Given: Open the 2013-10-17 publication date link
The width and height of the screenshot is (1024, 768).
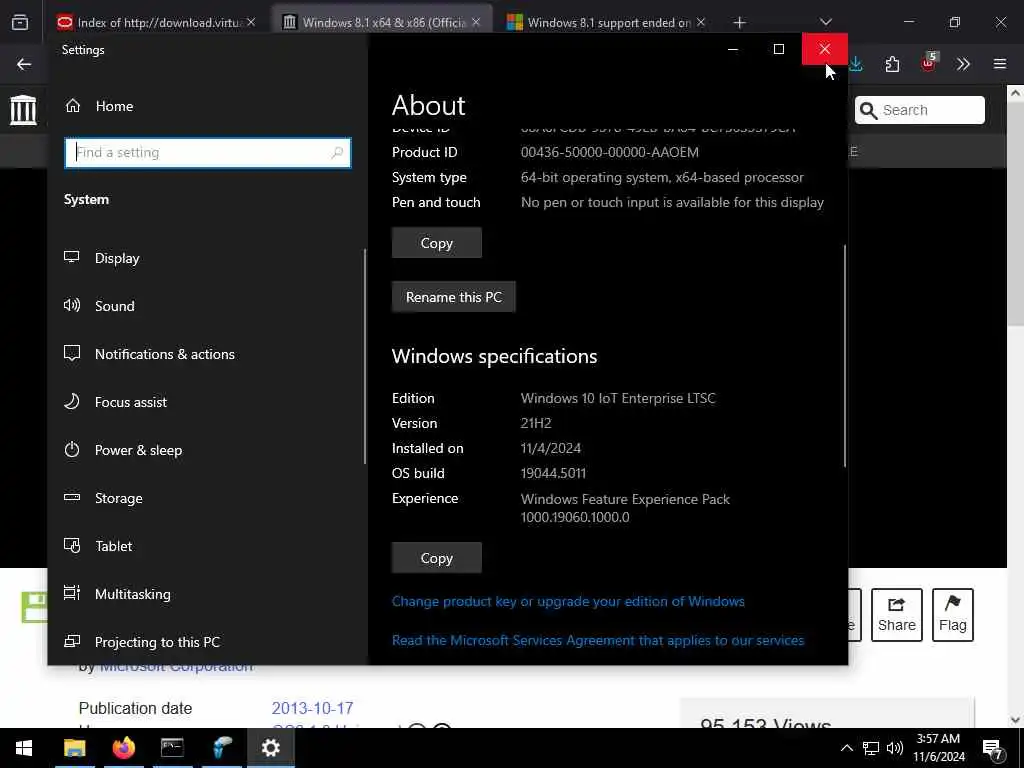Looking at the screenshot, I should (x=312, y=709).
